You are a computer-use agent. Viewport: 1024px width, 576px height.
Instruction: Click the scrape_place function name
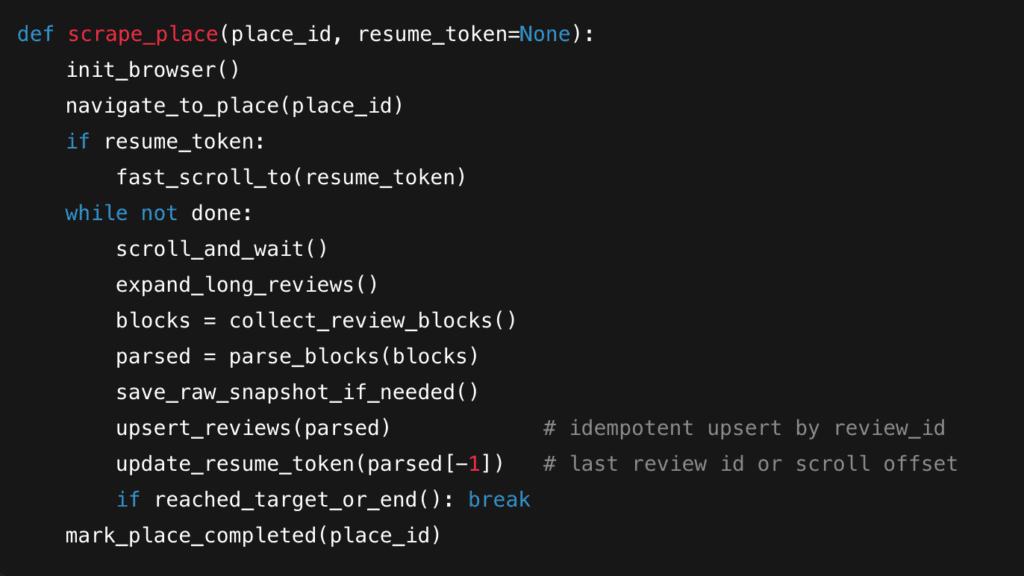click(x=142, y=34)
